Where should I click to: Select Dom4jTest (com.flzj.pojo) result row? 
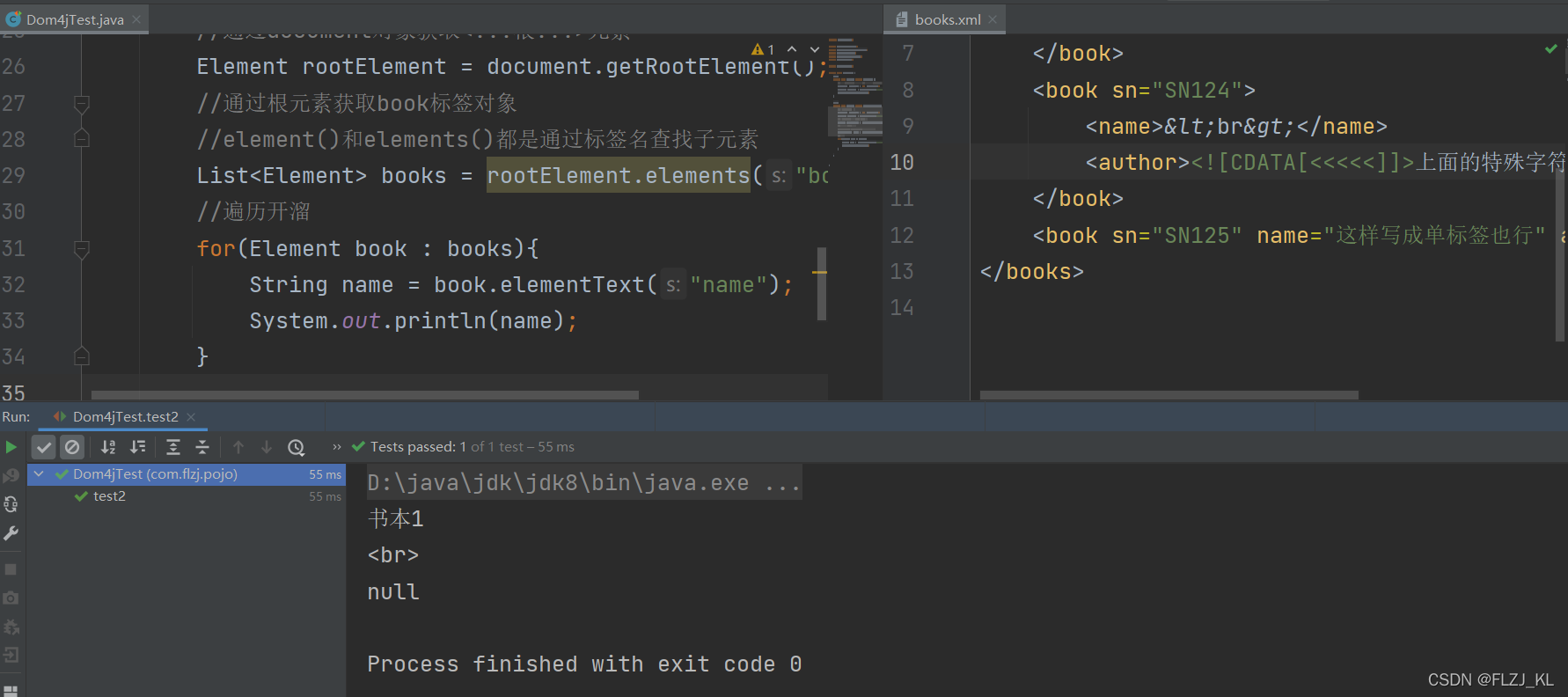(187, 474)
